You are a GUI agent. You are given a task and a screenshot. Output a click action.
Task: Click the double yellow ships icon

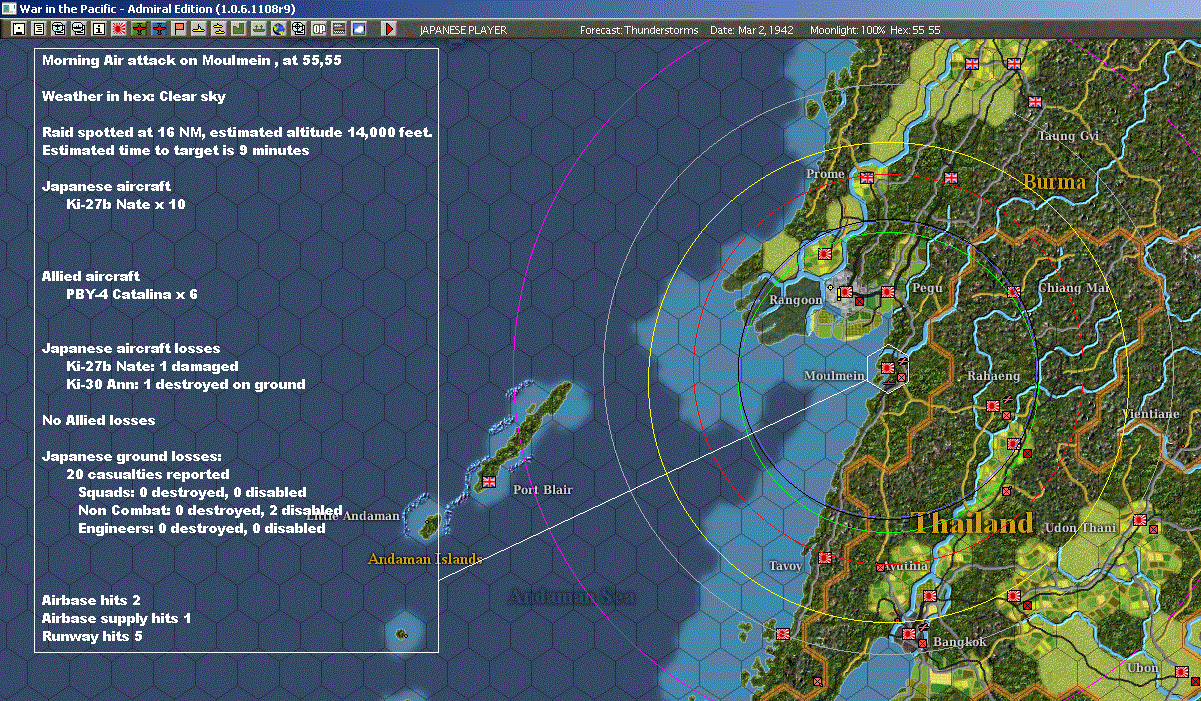pos(218,29)
